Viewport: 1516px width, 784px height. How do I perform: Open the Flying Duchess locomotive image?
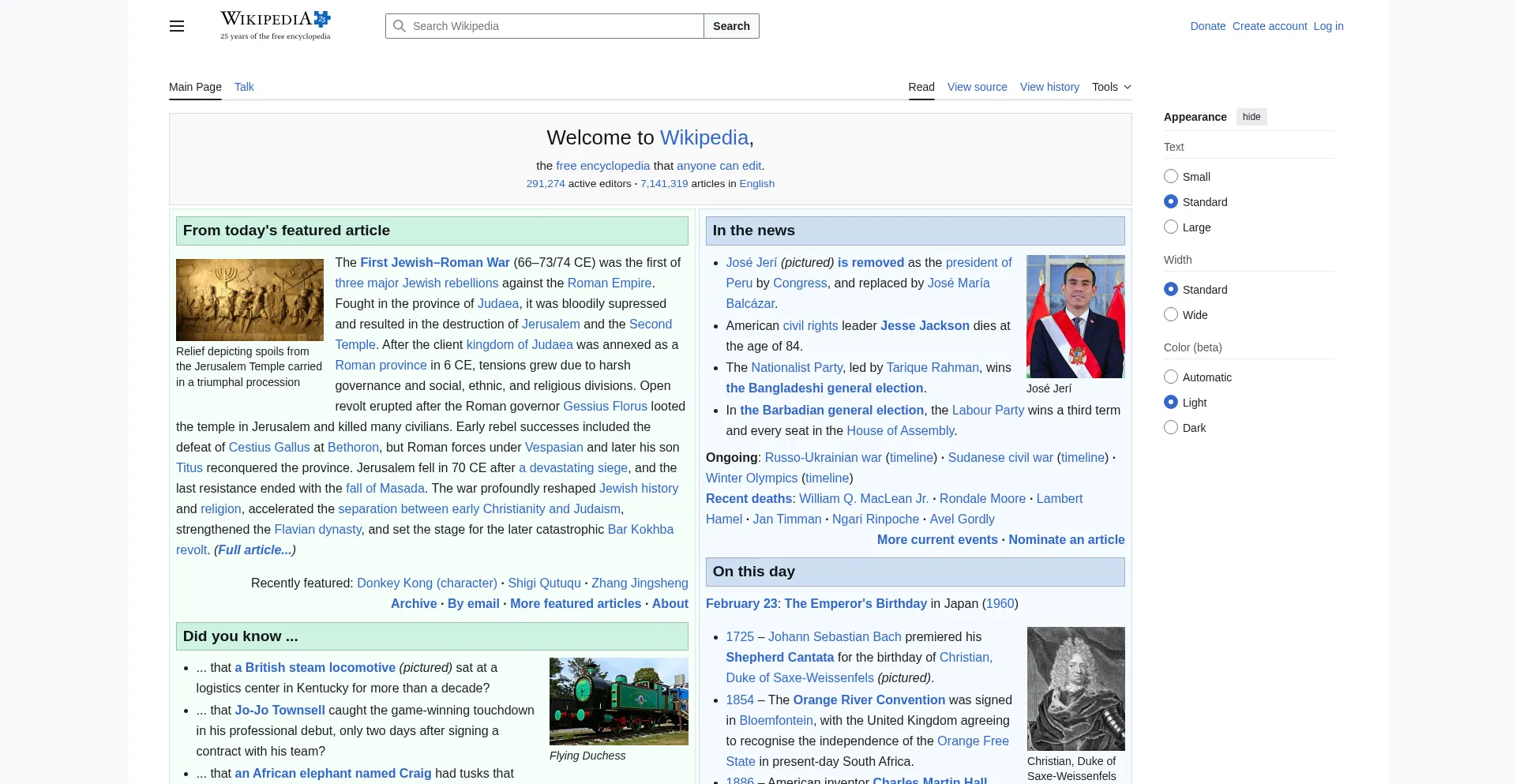[x=619, y=701]
